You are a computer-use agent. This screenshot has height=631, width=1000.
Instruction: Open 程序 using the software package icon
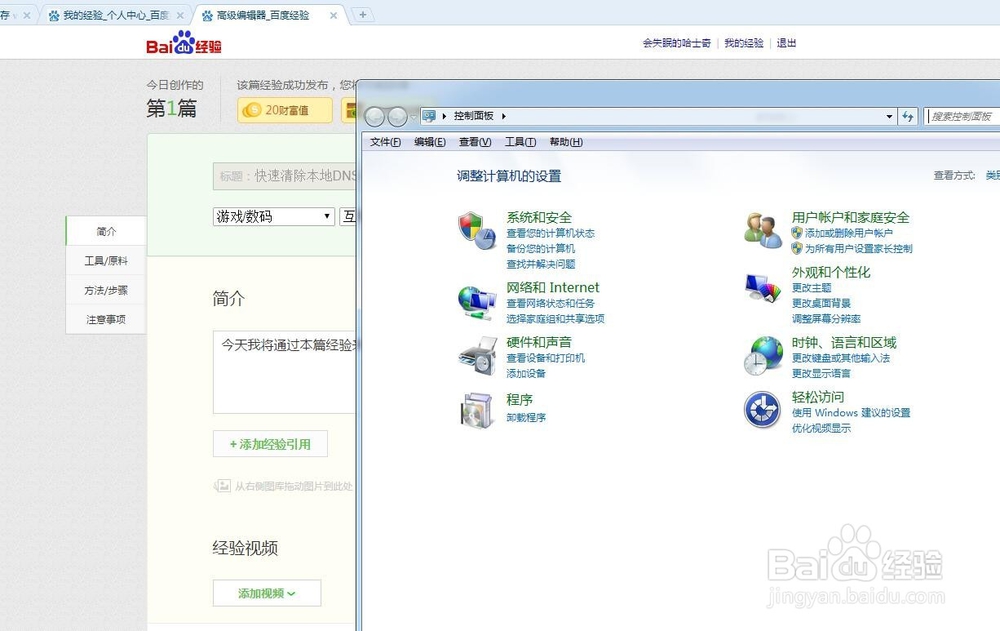pyautogui.click(x=476, y=410)
